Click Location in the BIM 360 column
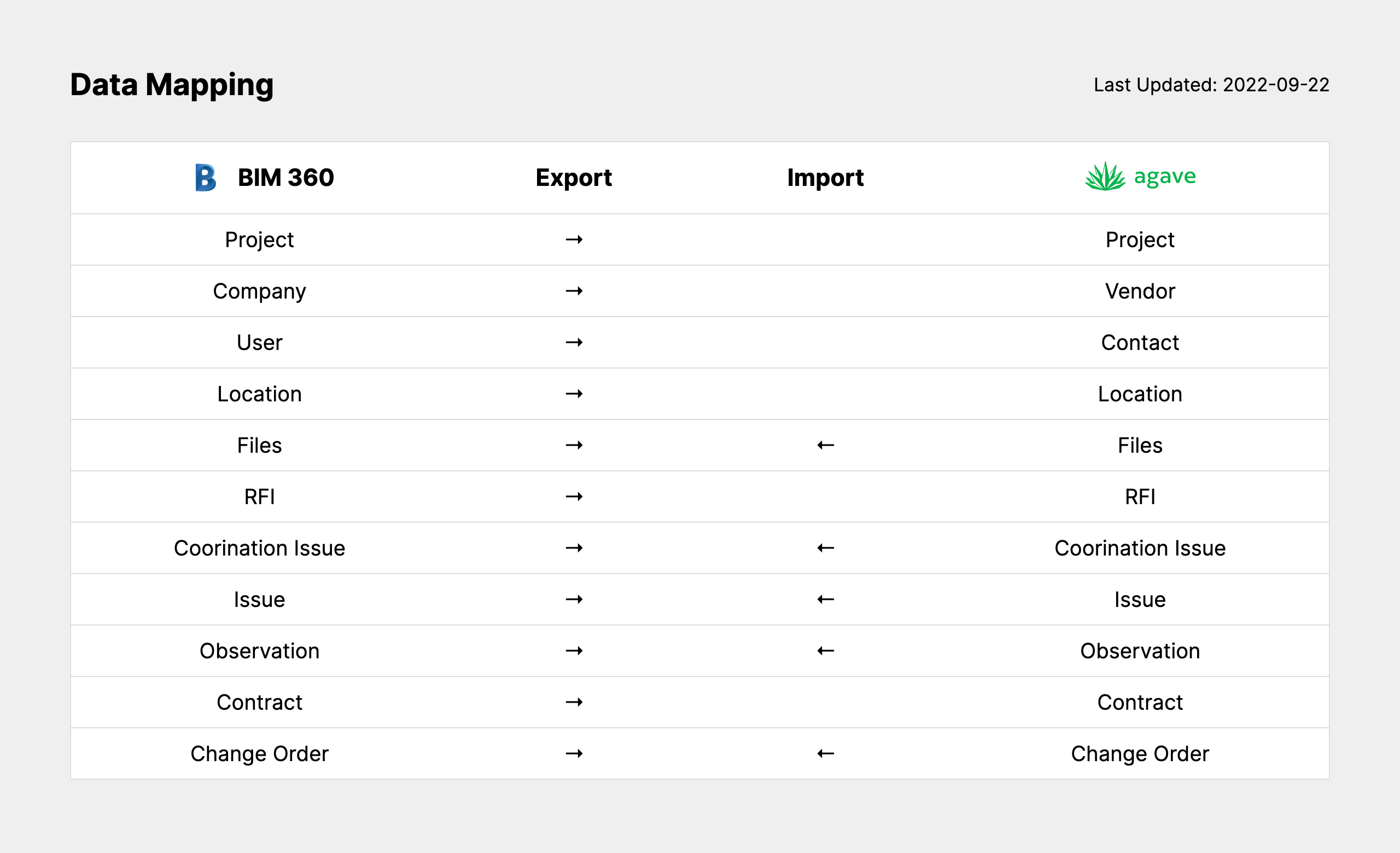The height and width of the screenshot is (853, 1400). coord(259,394)
